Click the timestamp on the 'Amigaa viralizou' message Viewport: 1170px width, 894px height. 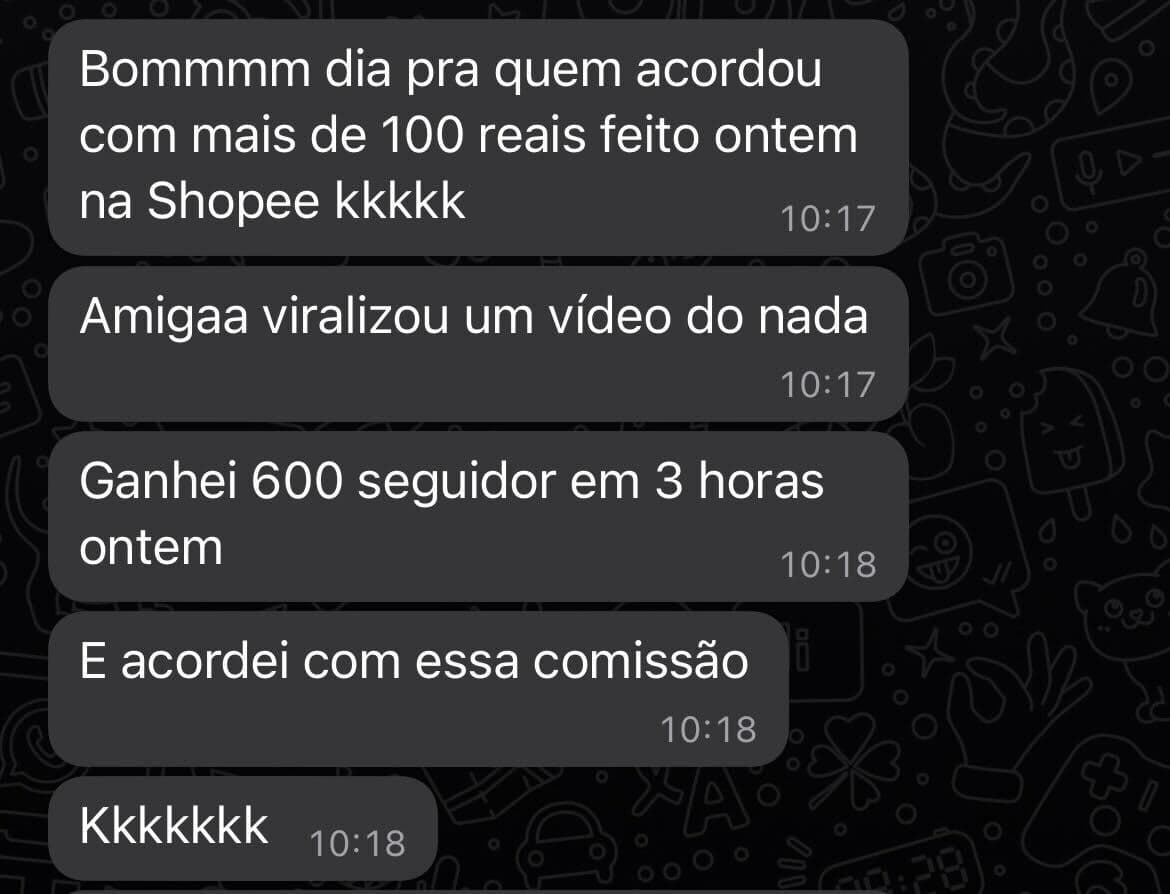pyautogui.click(x=828, y=385)
